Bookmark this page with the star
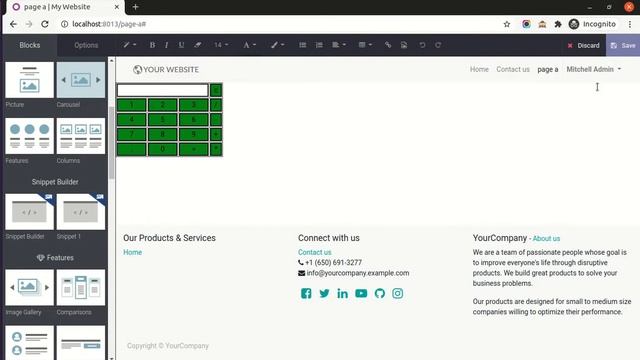 click(507, 24)
